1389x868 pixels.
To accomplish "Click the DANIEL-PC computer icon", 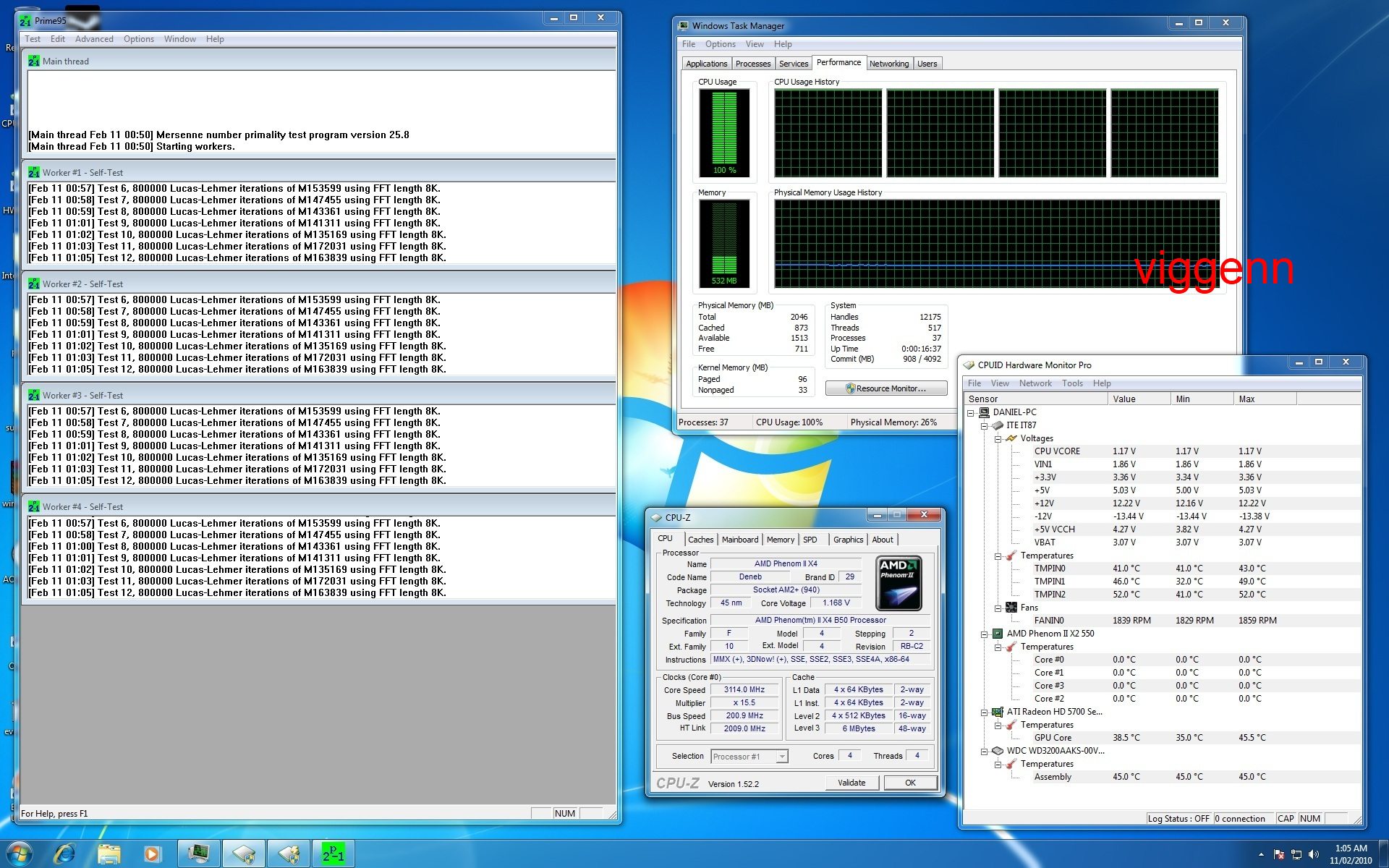I will (x=984, y=412).
